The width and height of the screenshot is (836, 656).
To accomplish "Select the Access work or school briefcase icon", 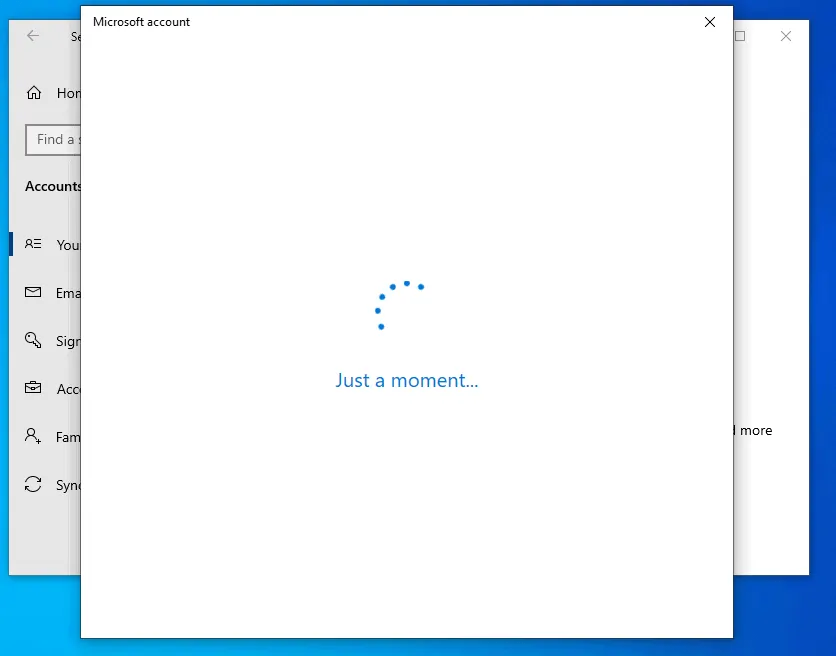I will (33, 388).
